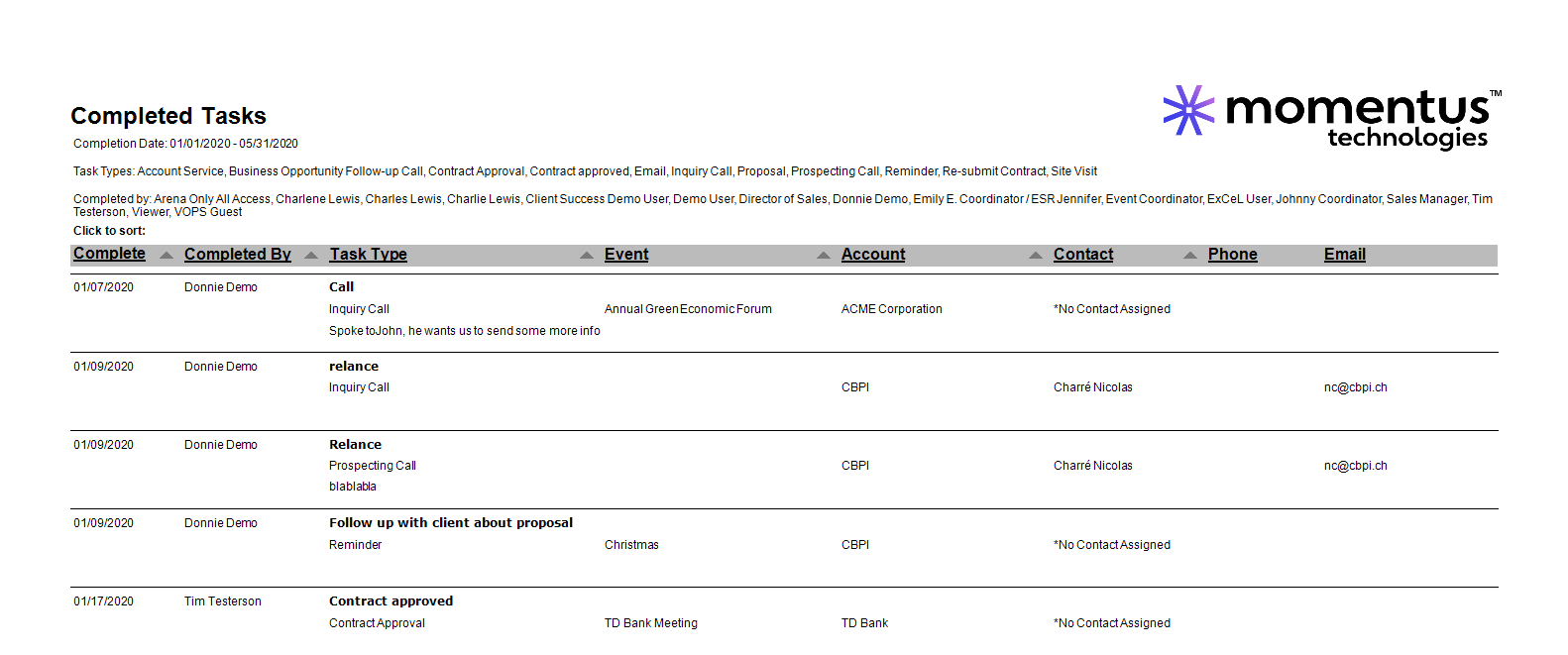Click the sort triangle right of Event header
The image size is (1568, 655).
(824, 256)
